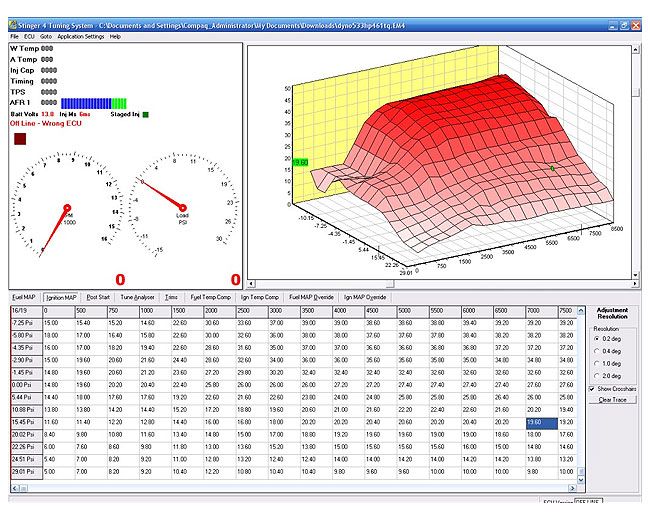Click the 16/19 table corner cell

(x=26, y=311)
